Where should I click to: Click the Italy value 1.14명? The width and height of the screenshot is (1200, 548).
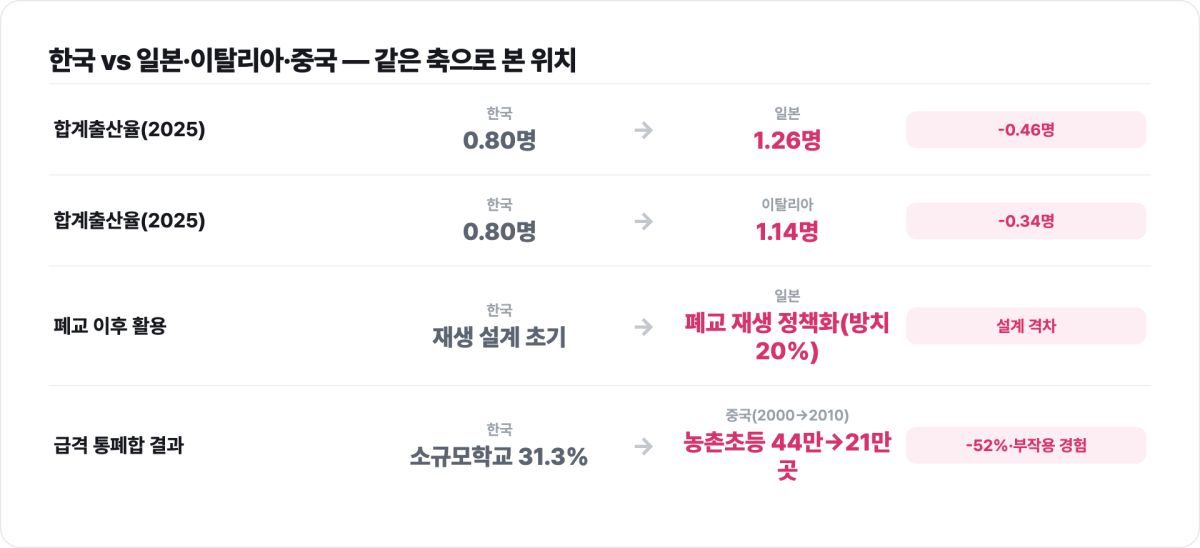(x=787, y=232)
